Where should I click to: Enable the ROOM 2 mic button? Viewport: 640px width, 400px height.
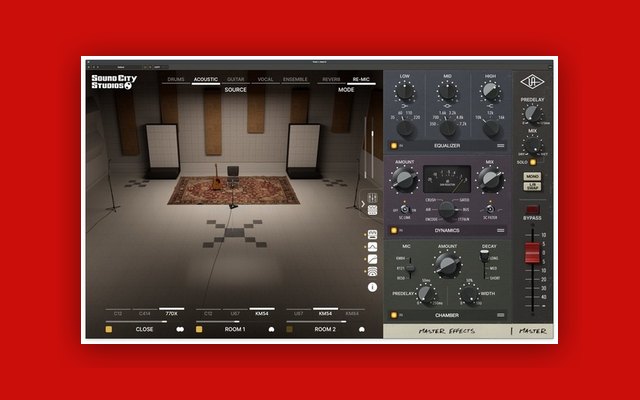(x=289, y=329)
